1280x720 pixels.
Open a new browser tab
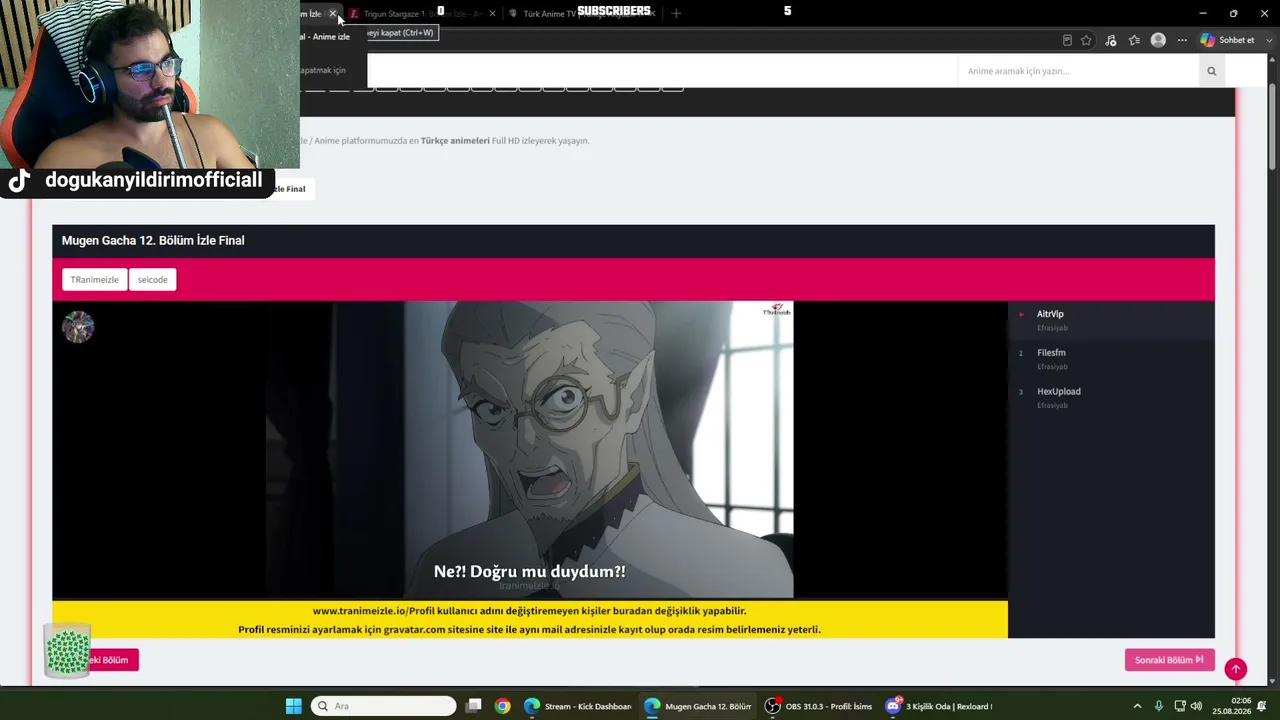(x=676, y=14)
